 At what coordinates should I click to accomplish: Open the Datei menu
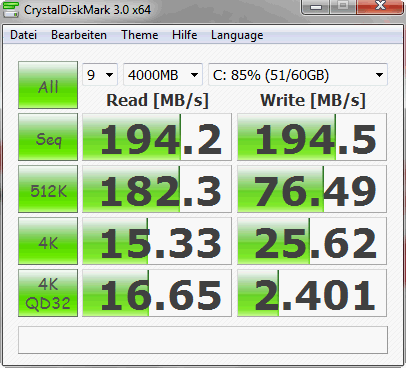coord(23,35)
